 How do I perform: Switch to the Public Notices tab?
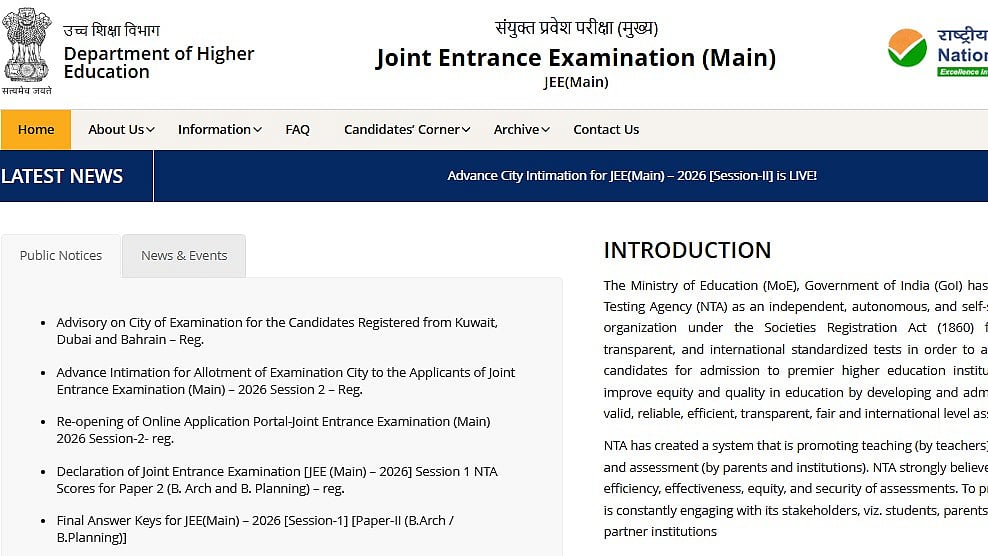(x=61, y=255)
